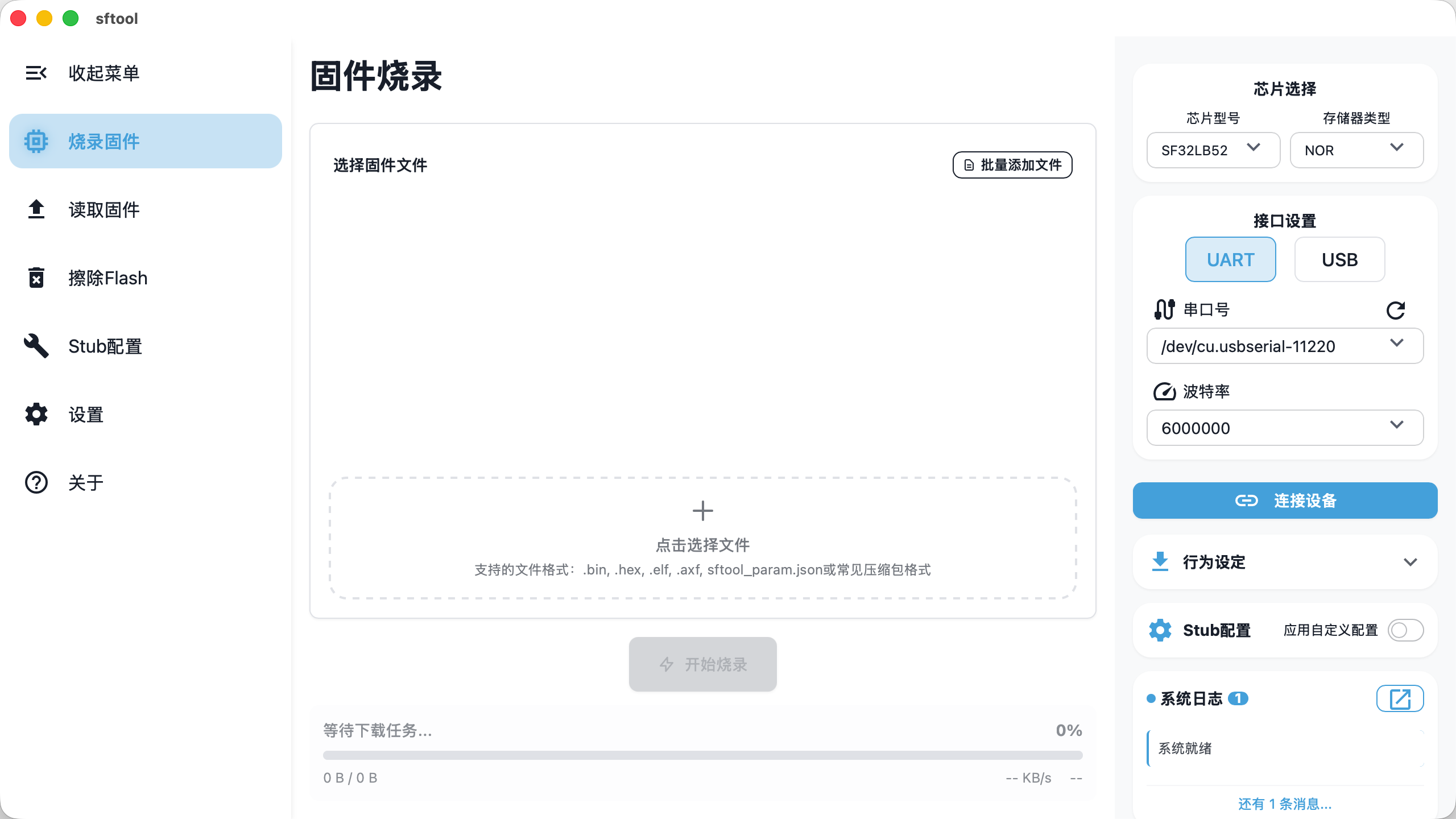Select the UART interface mode
This screenshot has width=1456, height=819.
point(1230,259)
